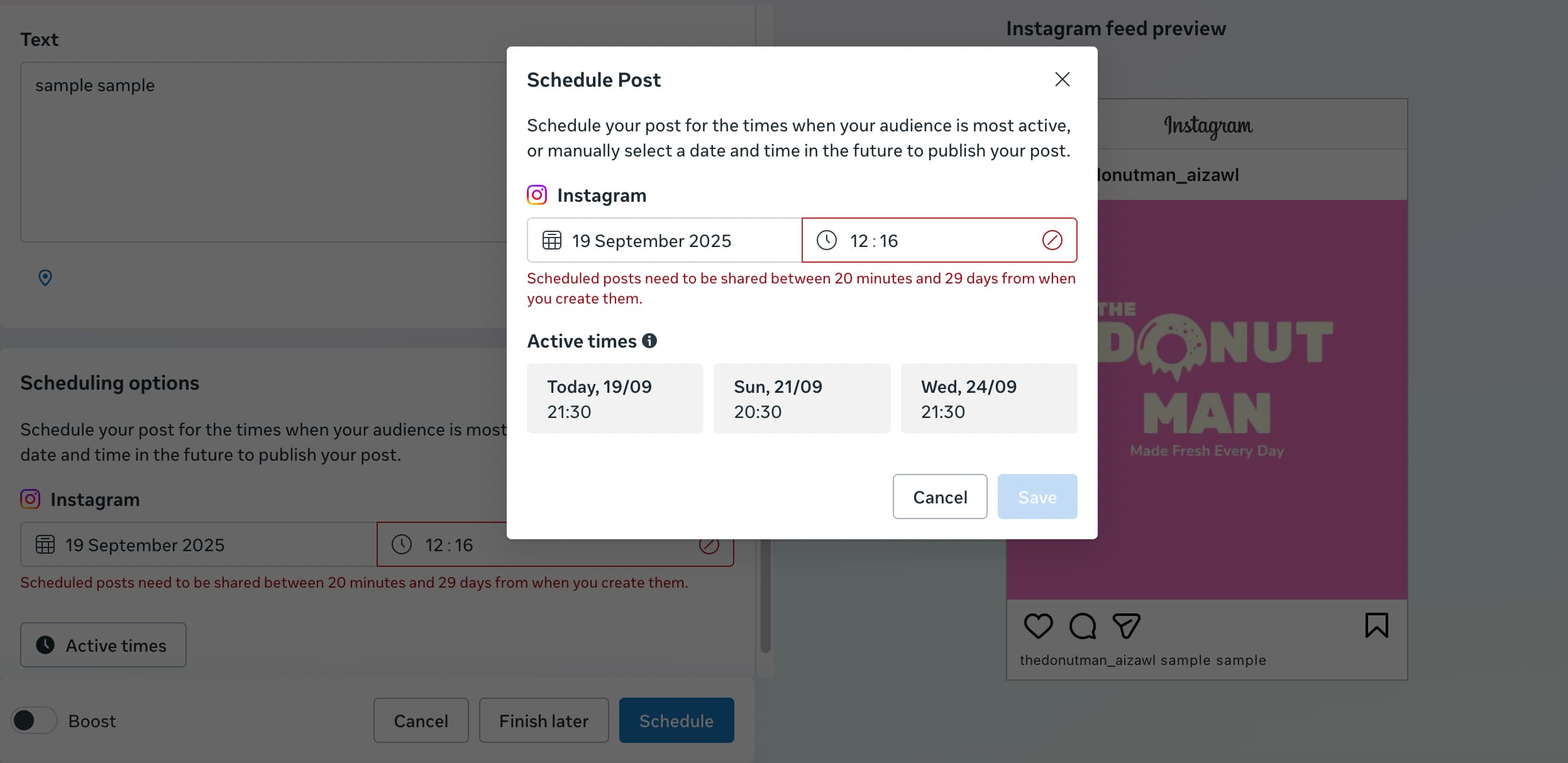Image resolution: width=1568 pixels, height=763 pixels.
Task: Select the Today, 19/09 21:30 active time
Action: click(614, 398)
